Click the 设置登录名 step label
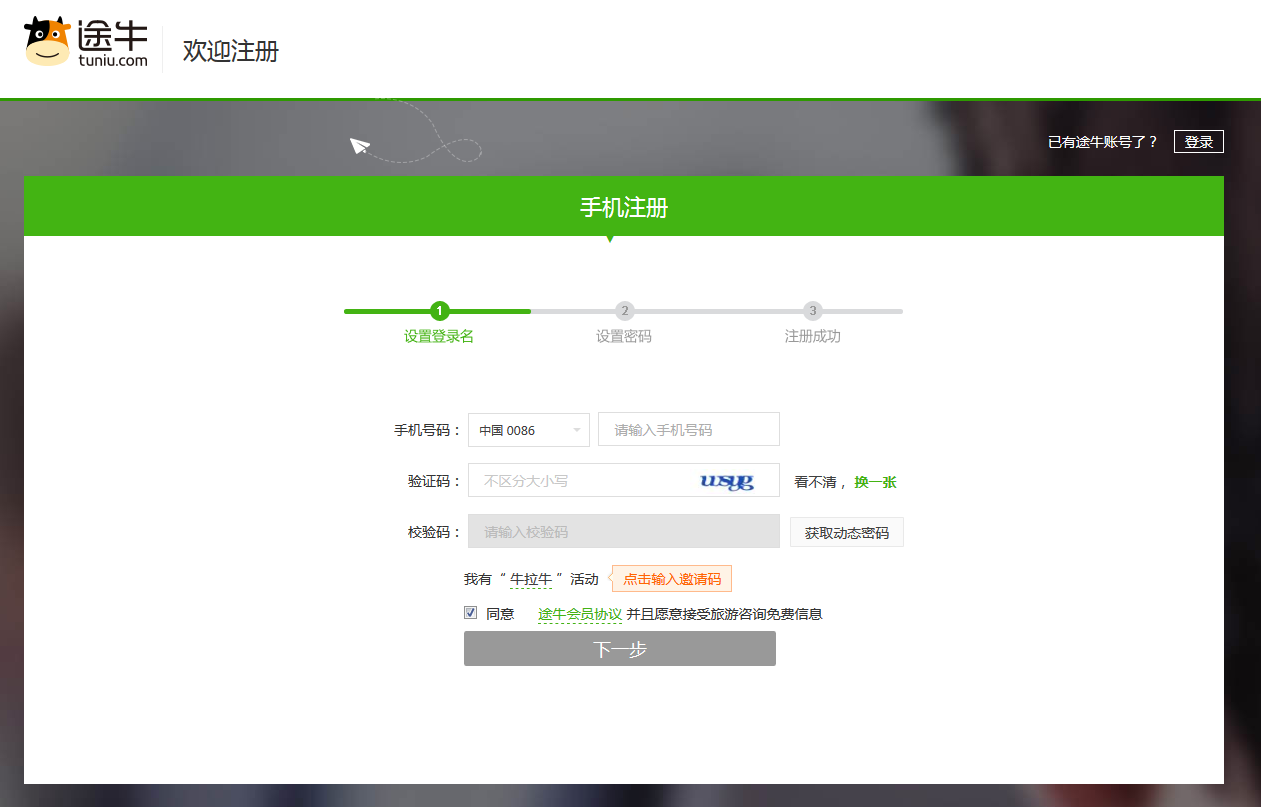1261x807 pixels. click(439, 337)
